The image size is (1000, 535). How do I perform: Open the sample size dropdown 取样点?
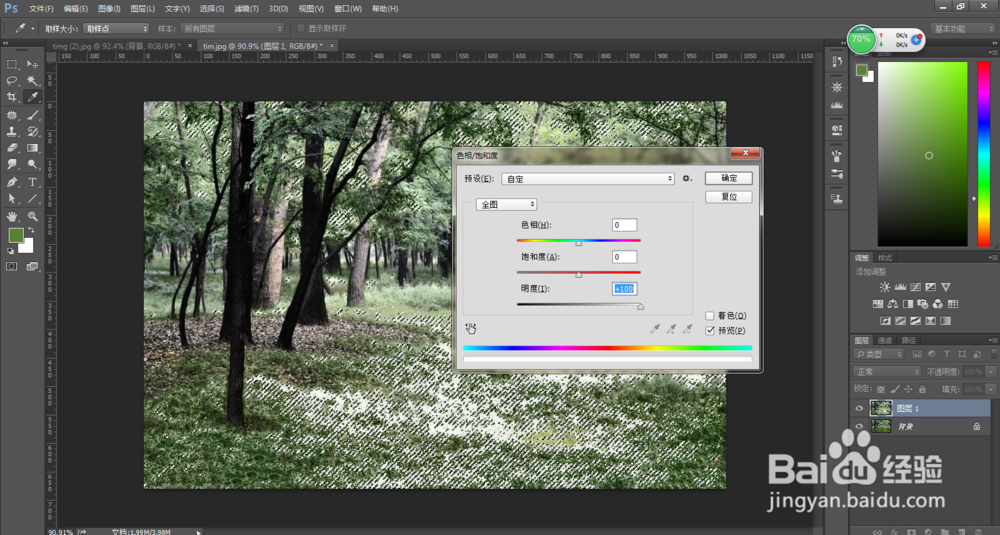coord(116,29)
